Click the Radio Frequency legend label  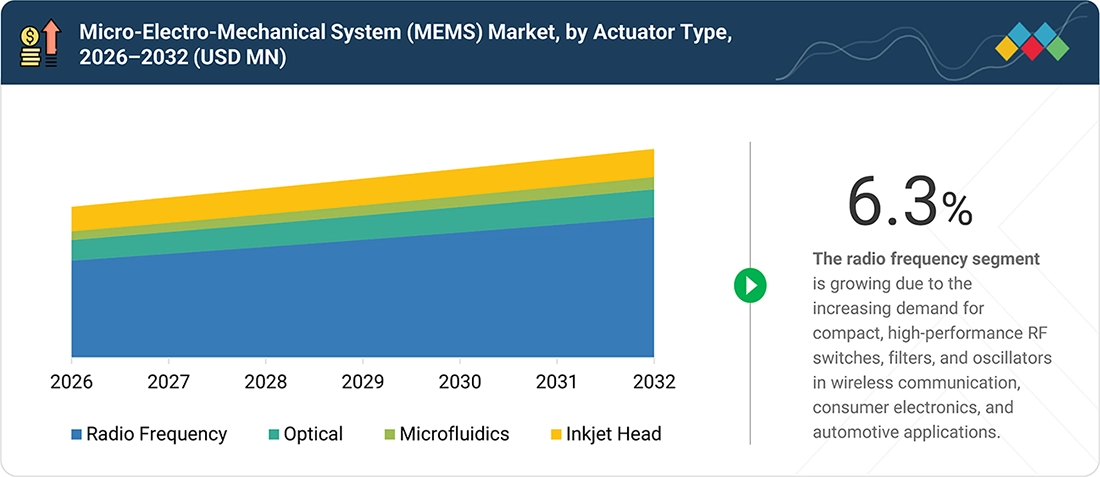(x=156, y=434)
